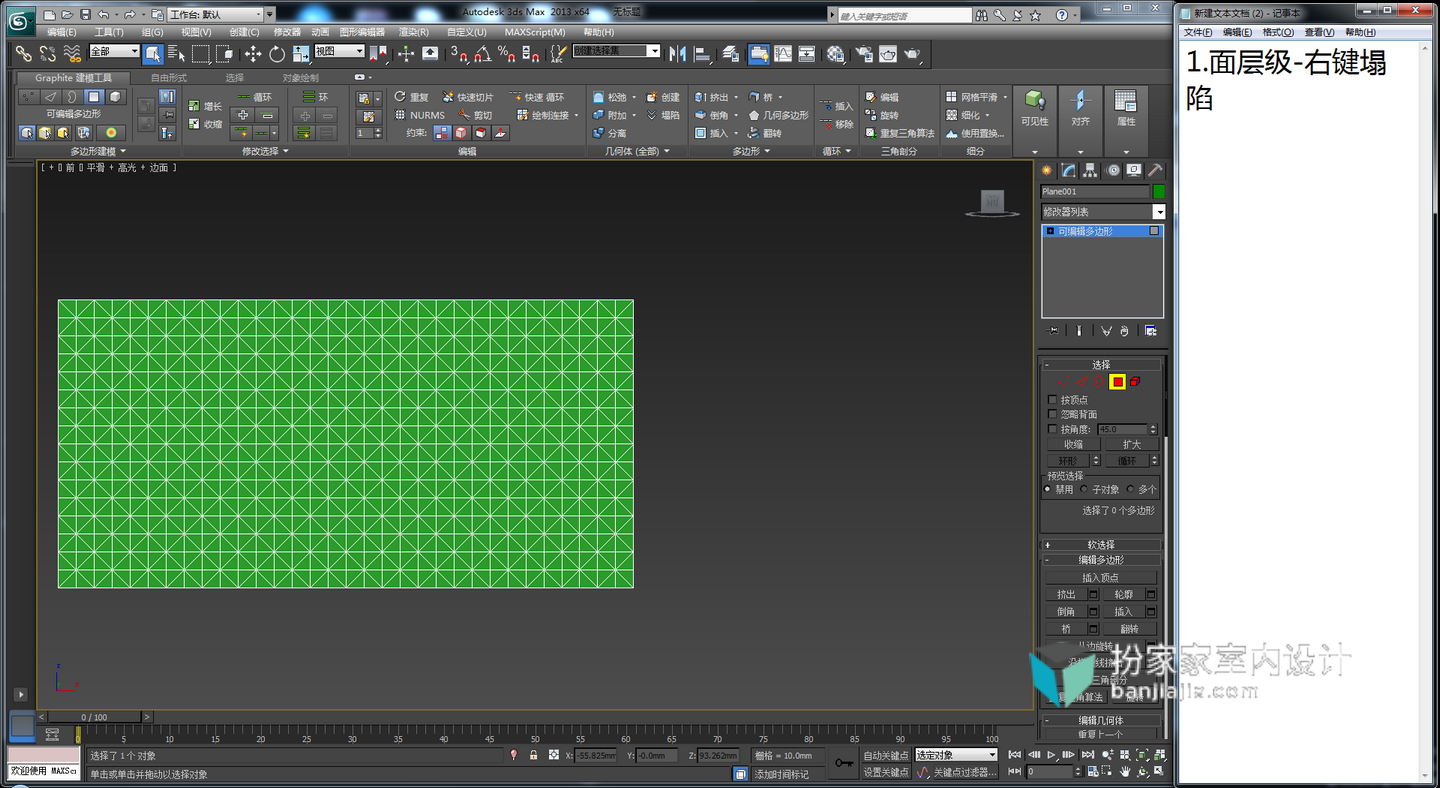Toggle 自动关键点 auto key
The width and height of the screenshot is (1440, 788).
pos(887,755)
